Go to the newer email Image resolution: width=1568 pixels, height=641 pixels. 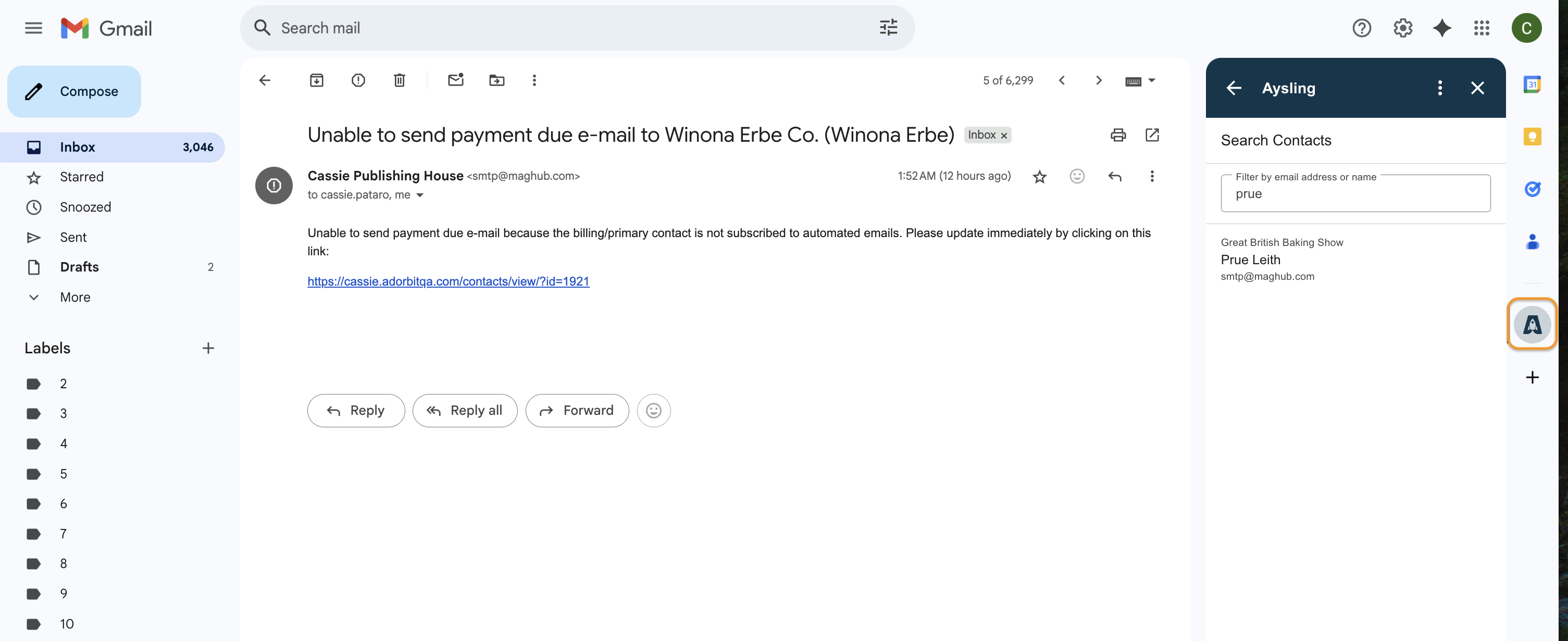pos(1062,80)
